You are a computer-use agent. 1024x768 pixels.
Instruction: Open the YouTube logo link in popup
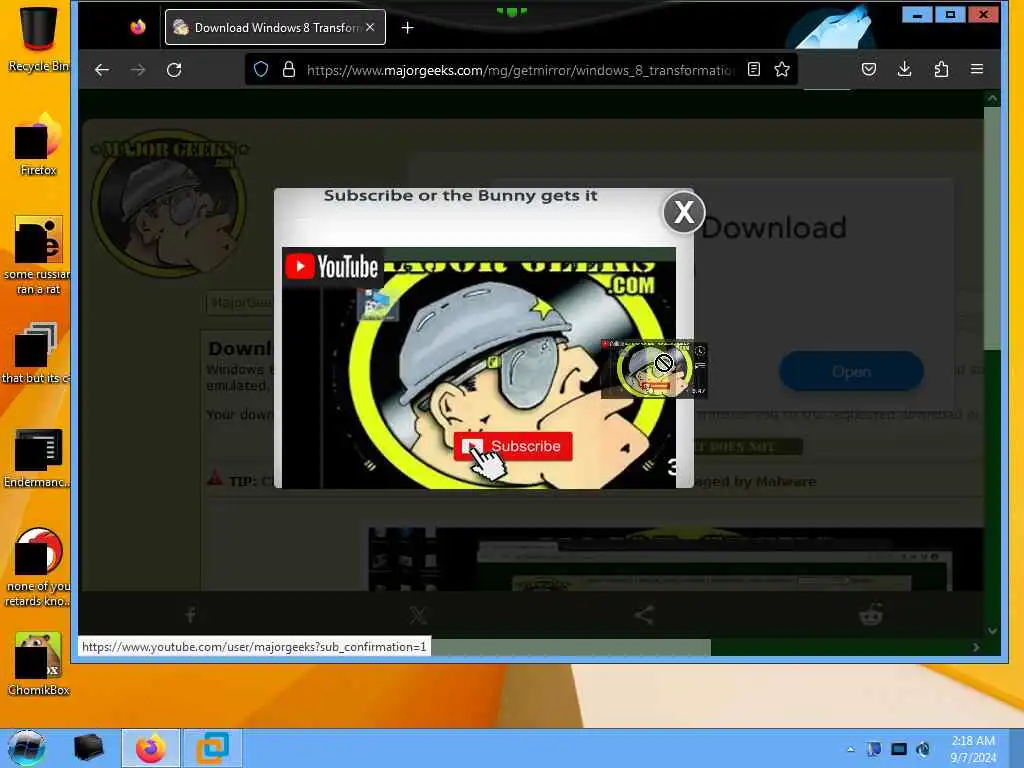click(x=332, y=266)
